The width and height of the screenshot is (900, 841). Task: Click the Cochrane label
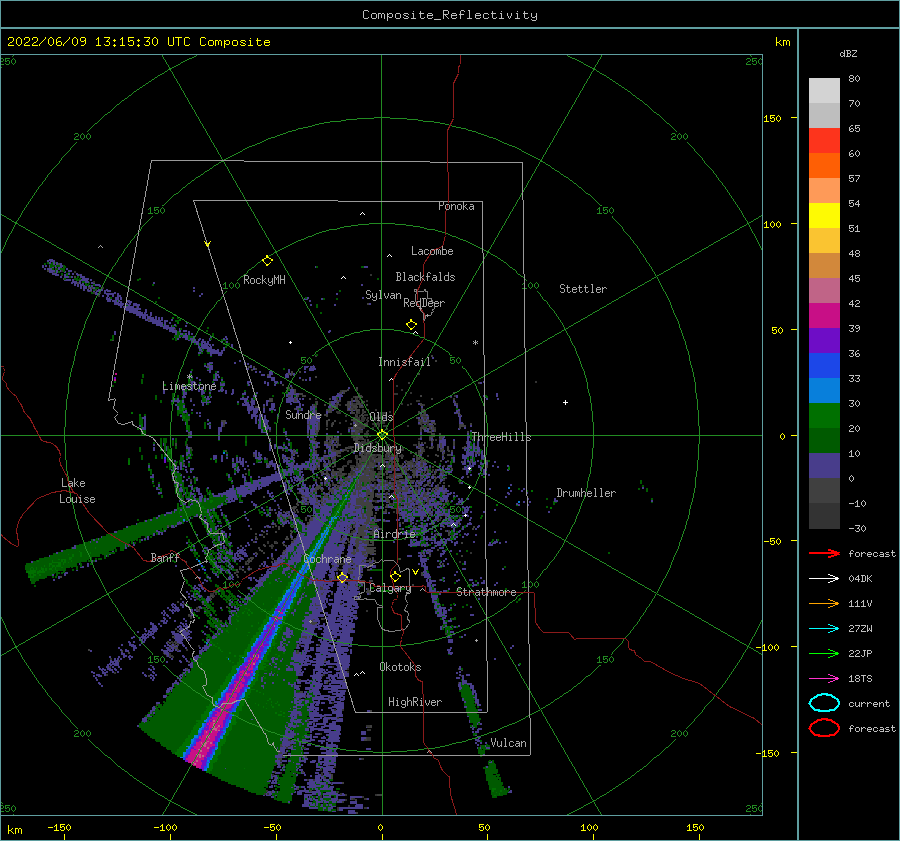[327, 559]
